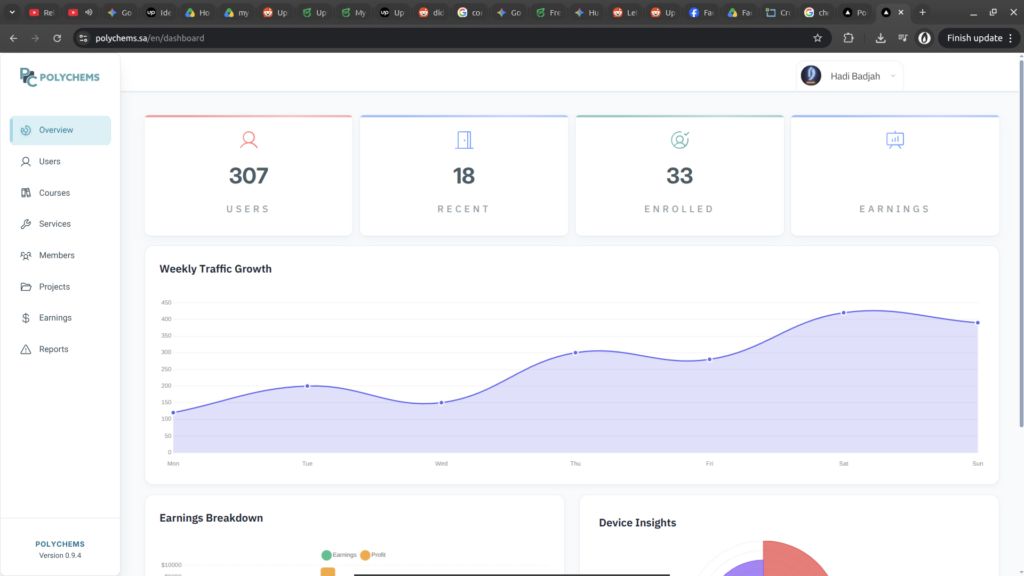Image resolution: width=1024 pixels, height=576 pixels.
Task: Go back to the previous page
Action: pyautogui.click(x=14, y=38)
